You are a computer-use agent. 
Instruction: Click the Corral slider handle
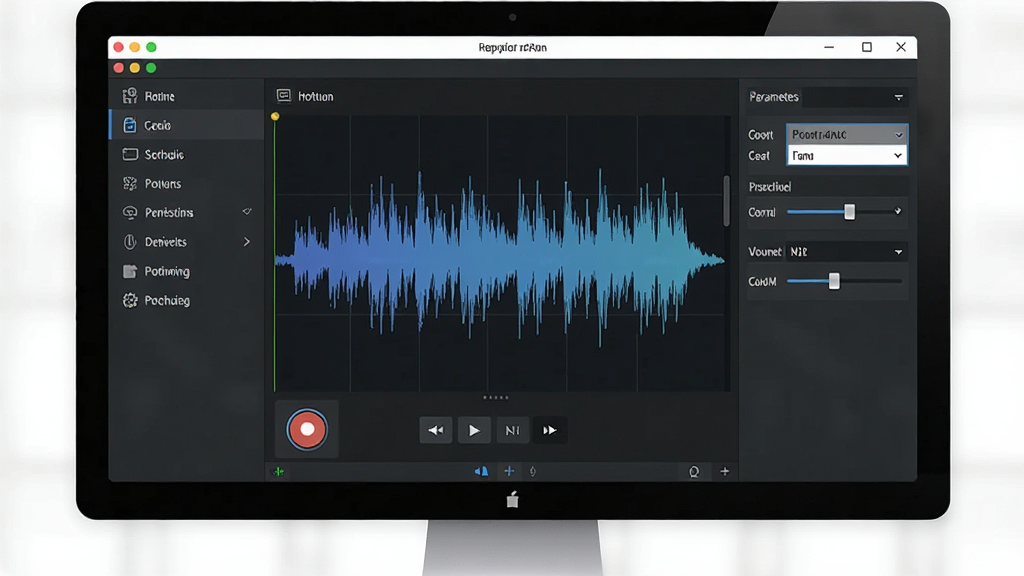pos(849,212)
